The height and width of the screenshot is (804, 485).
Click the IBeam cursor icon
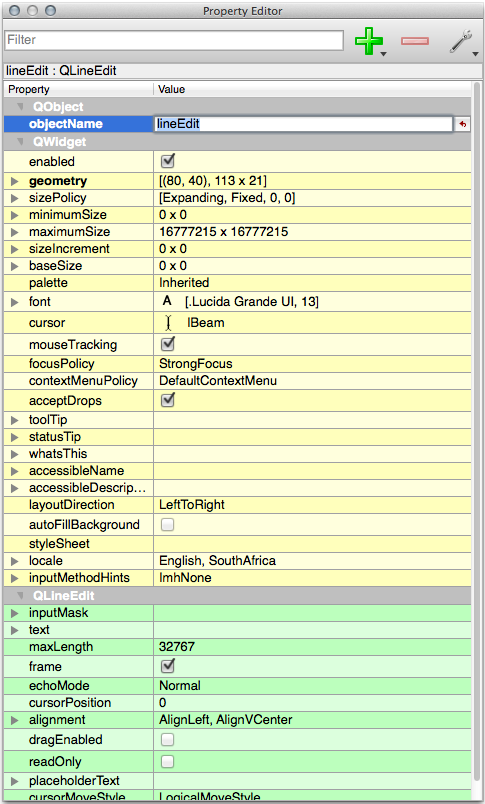point(169,323)
